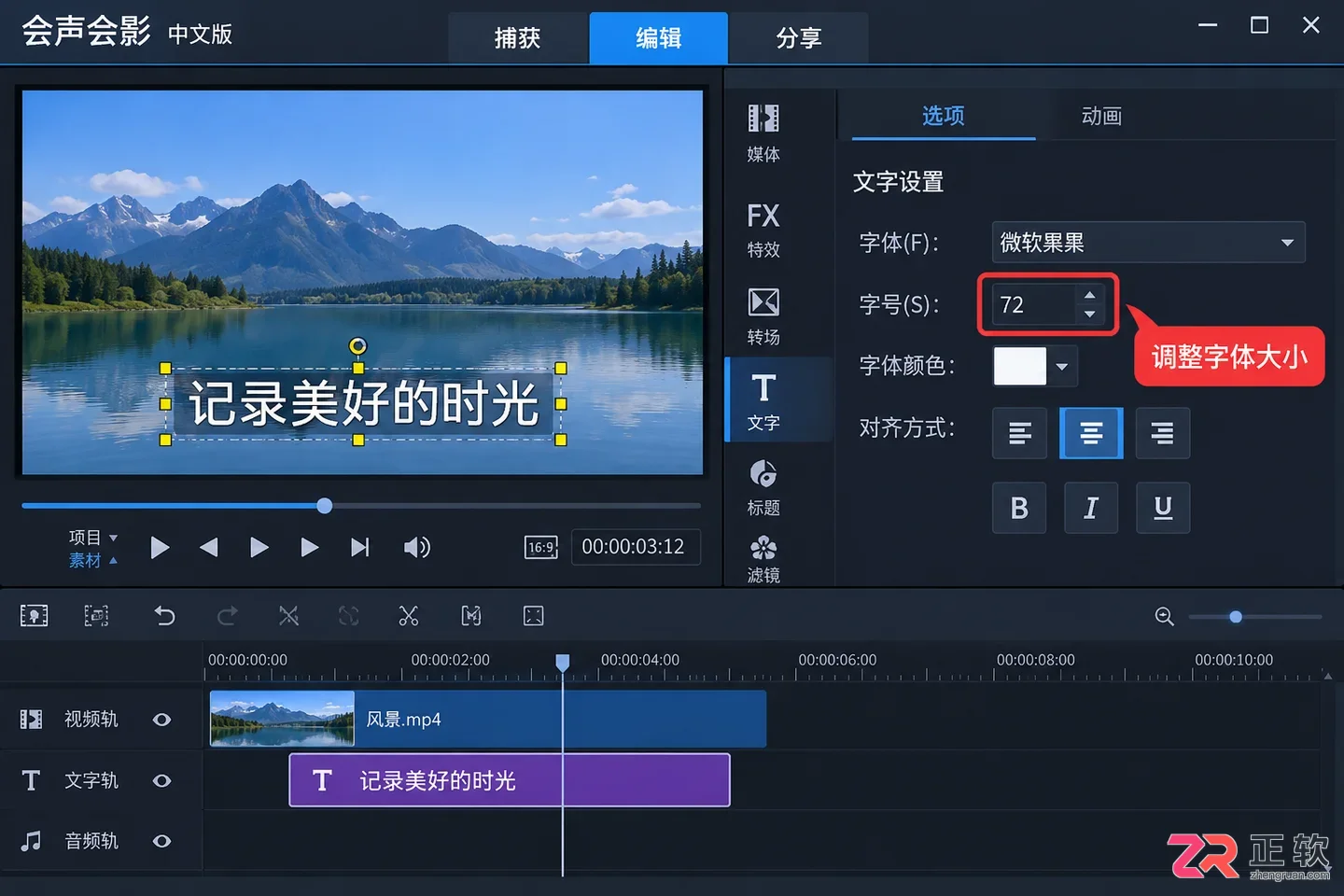
Task: Open the 标题 title library panel
Action: (x=763, y=487)
